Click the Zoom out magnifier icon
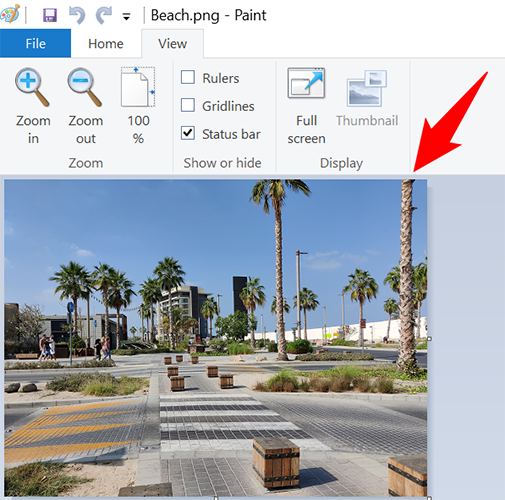The image size is (505, 500). point(85,87)
